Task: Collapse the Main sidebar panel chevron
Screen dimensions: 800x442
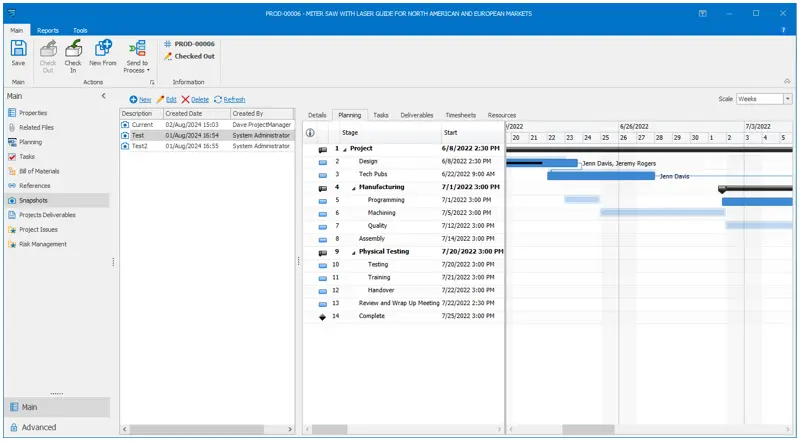Action: (x=104, y=96)
